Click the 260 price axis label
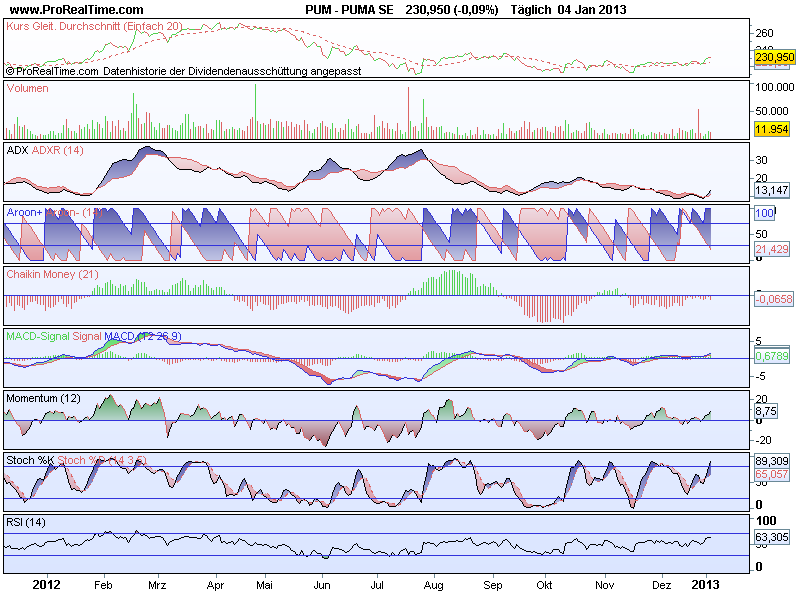The image size is (800, 600). (764, 33)
